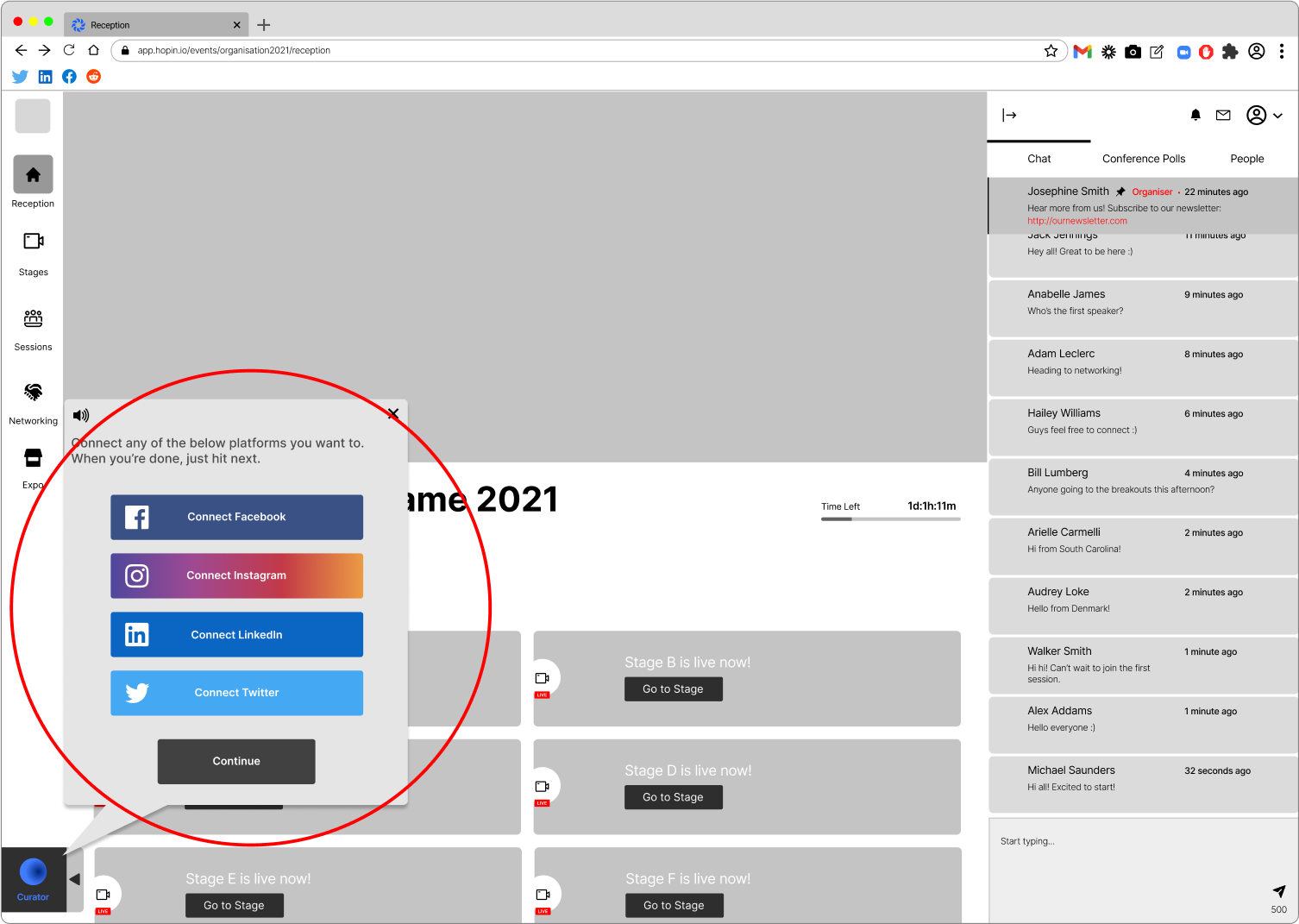Select the Reception browser tab

156,25
